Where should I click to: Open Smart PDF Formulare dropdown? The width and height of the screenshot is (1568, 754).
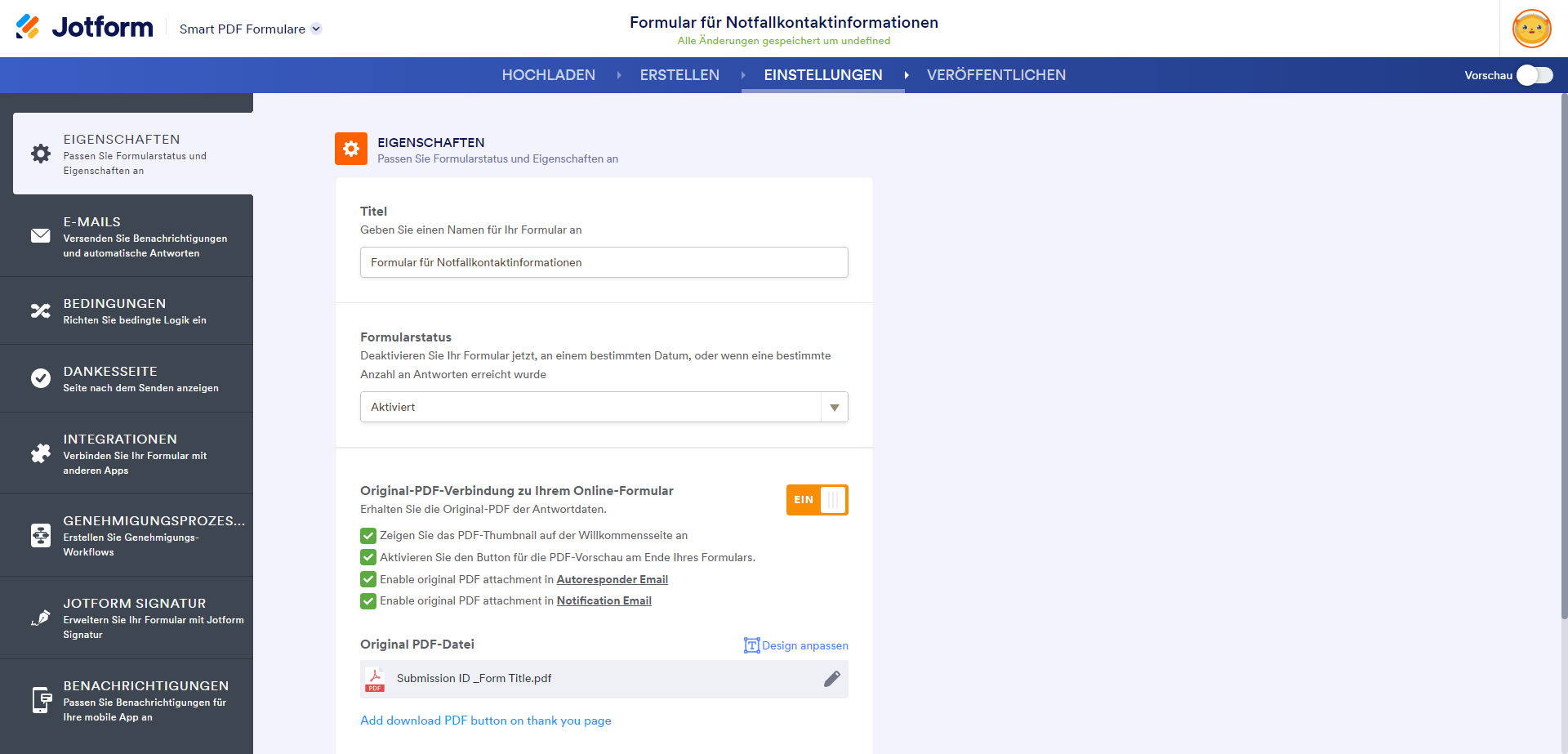click(251, 29)
